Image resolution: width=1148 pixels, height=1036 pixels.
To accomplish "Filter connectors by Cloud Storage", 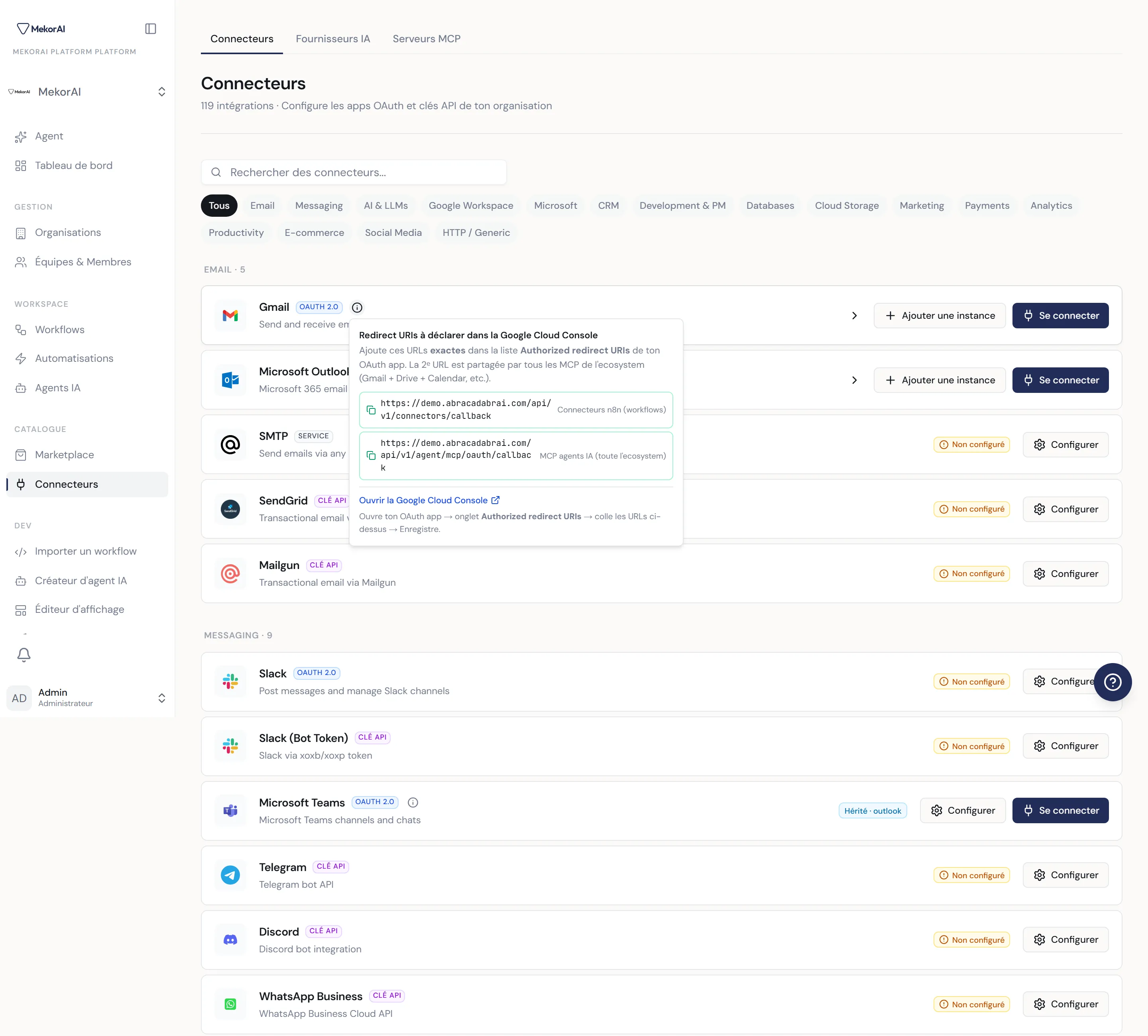I will tap(846, 206).
